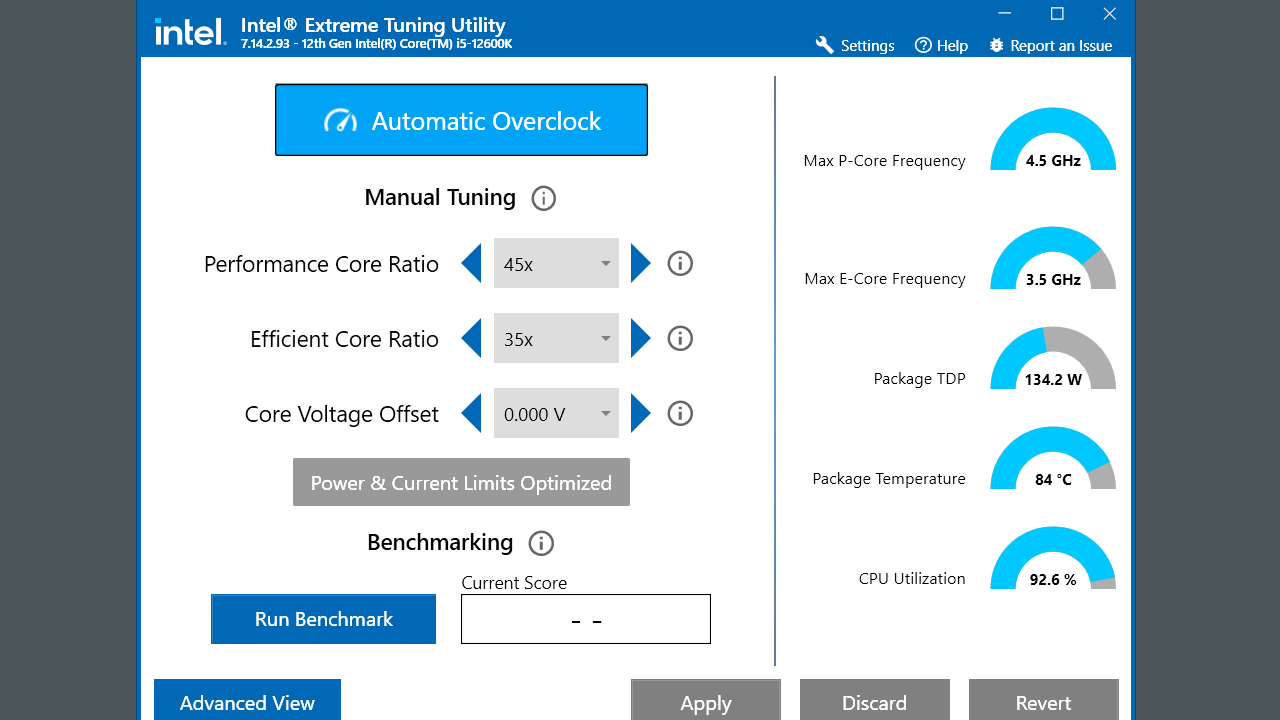Decrease Performance Core Ratio with left arrow

click(x=471, y=264)
